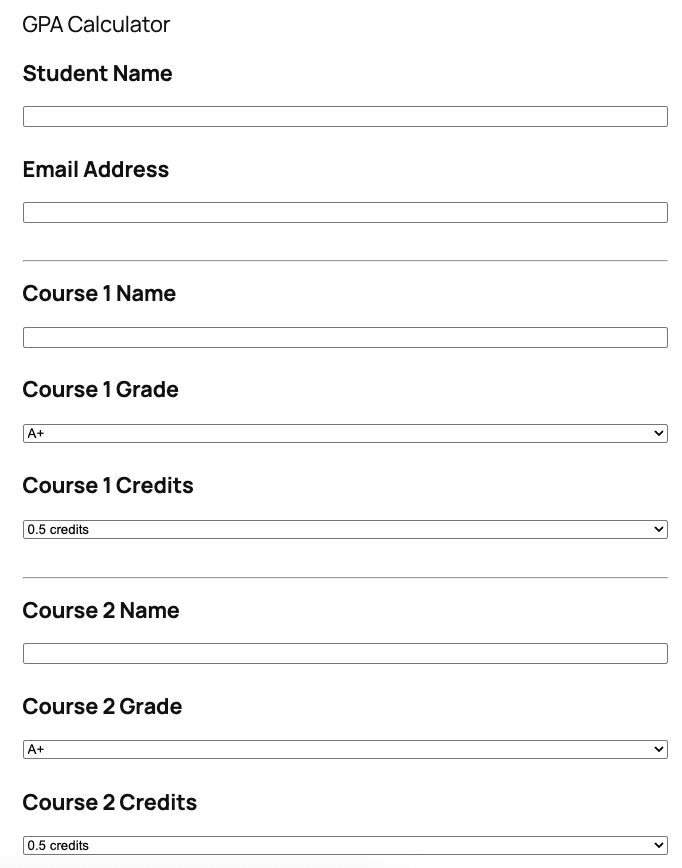Select the 0.5 credits value in Course 2 Credits
Image resolution: width=682 pixels, height=868 pixels.
[345, 844]
